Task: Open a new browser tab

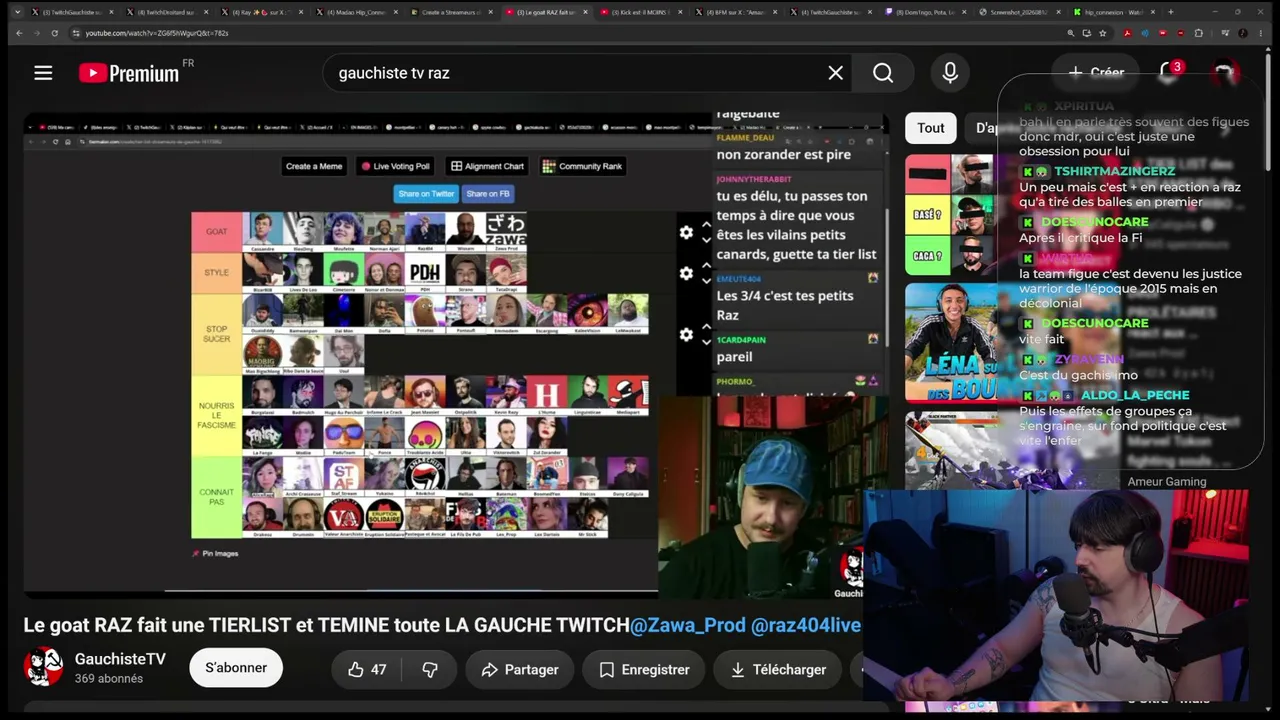Action: 1171,12
